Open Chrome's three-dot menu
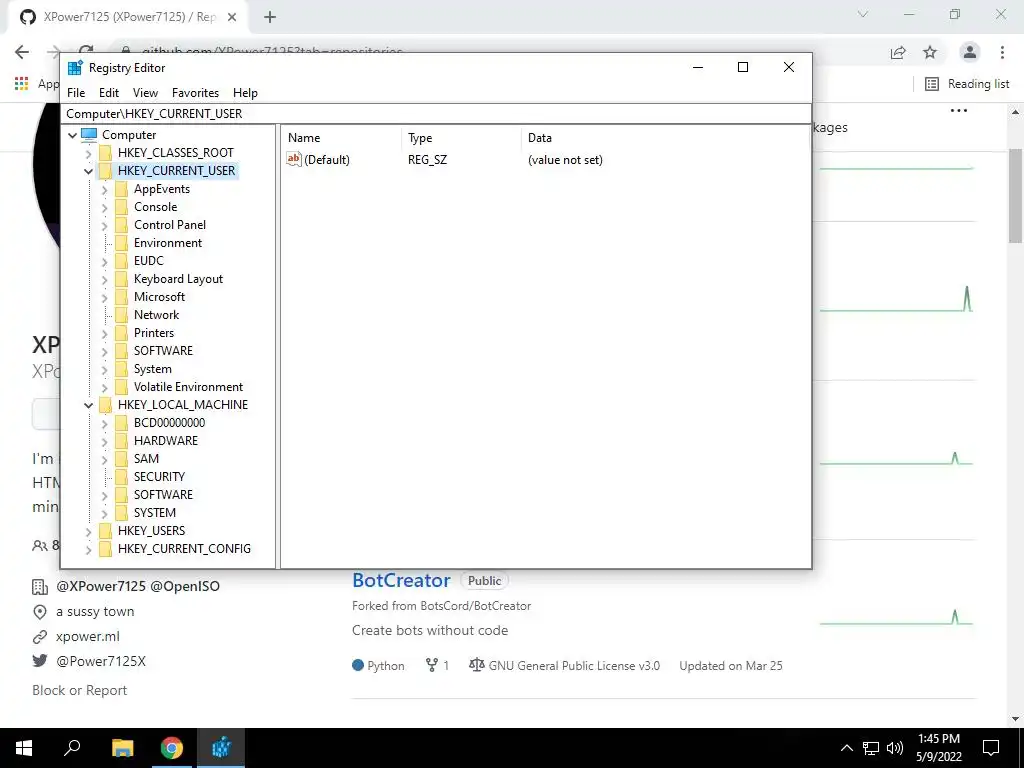Viewport: 1024px width, 768px height. [1002, 52]
